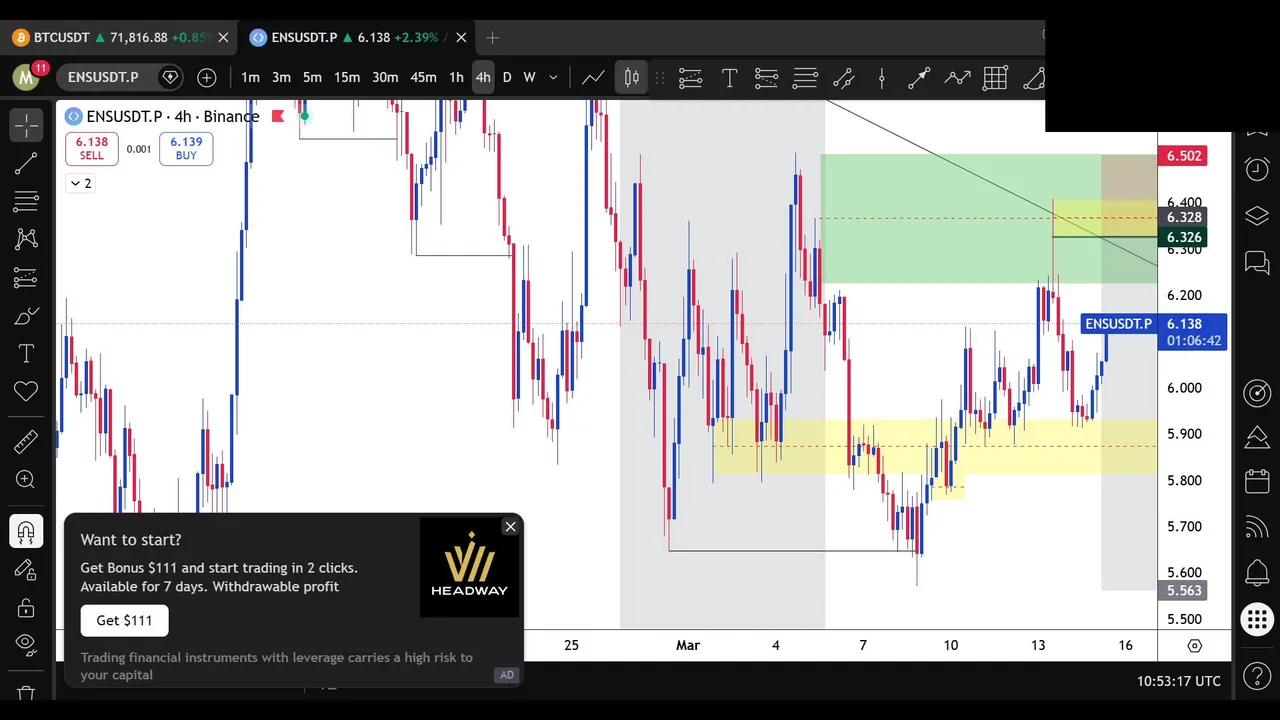
Task: Click the Get $111 button
Action: [x=124, y=620]
